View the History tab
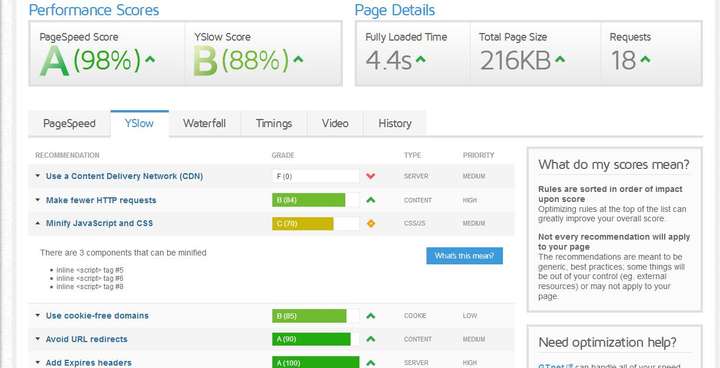 (x=395, y=124)
